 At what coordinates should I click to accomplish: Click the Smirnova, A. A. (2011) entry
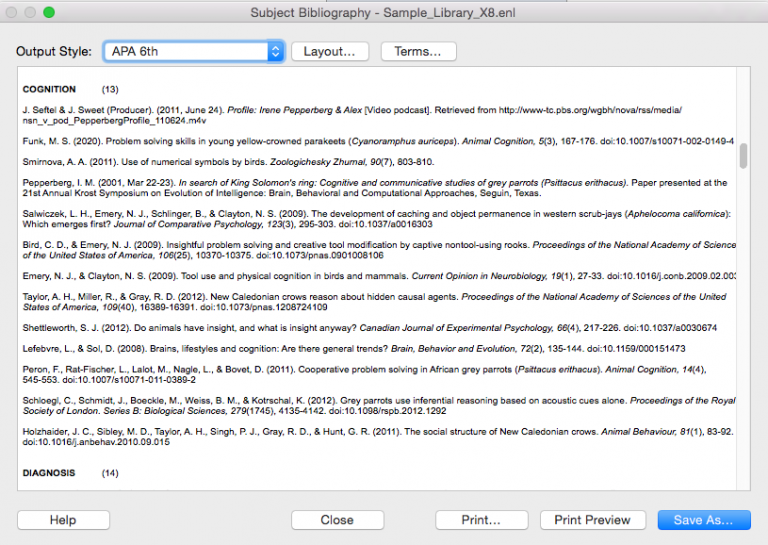coord(228,162)
